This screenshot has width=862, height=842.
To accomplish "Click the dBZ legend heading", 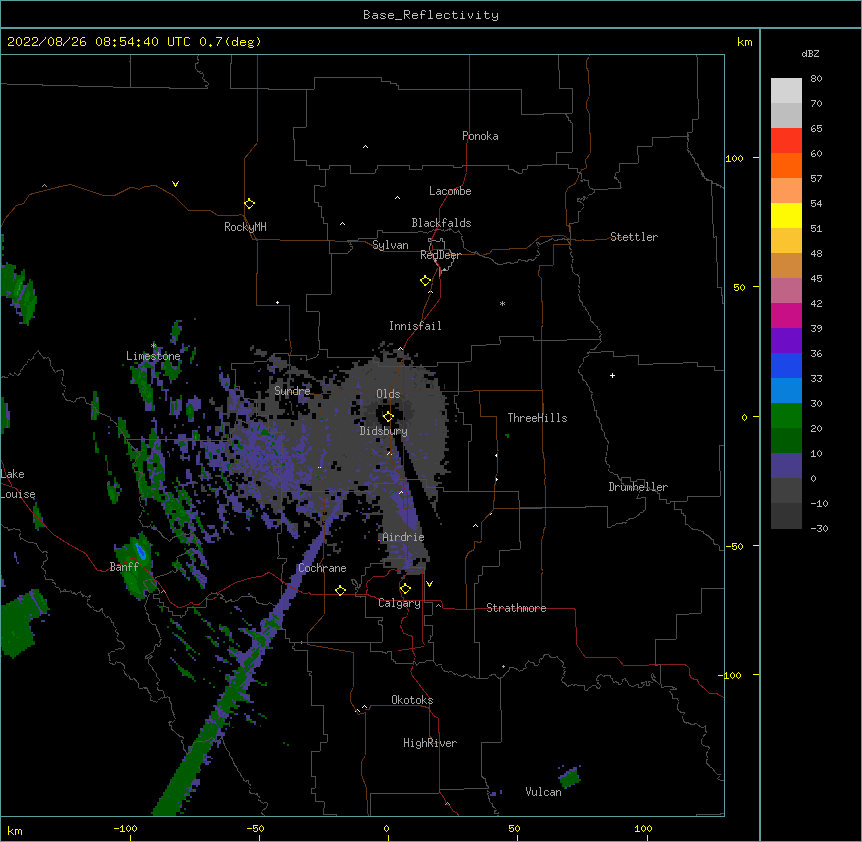I will click(810, 53).
